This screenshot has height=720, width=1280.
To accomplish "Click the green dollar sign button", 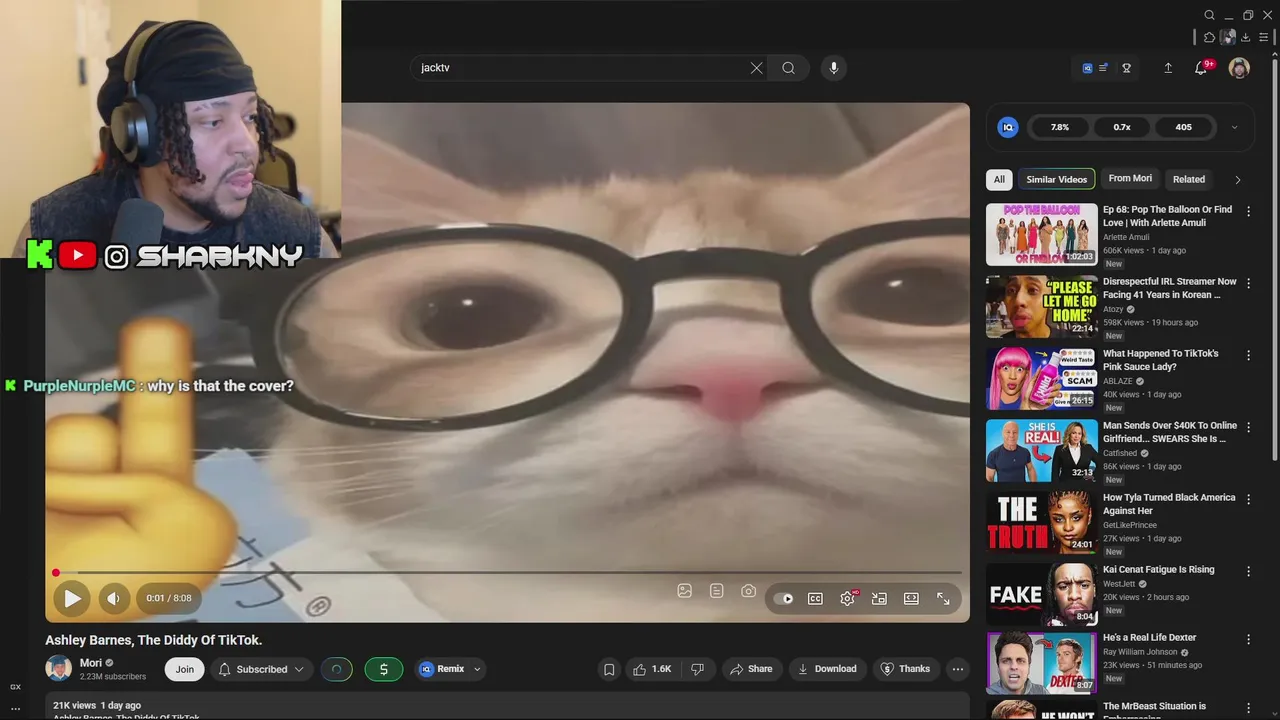I will coord(383,669).
